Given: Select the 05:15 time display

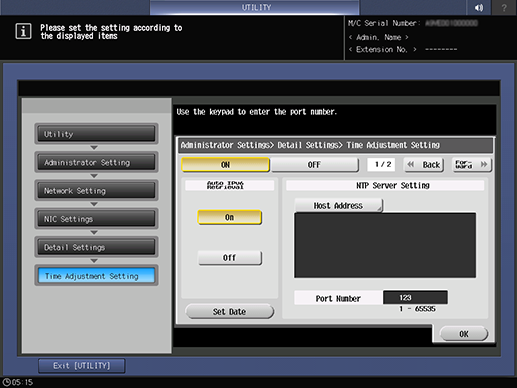Looking at the screenshot, I should pyautogui.click(x=23, y=382).
